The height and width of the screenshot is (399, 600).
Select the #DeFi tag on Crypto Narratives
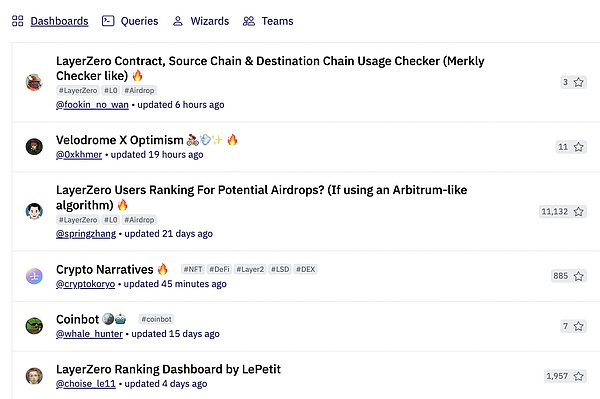click(x=219, y=269)
